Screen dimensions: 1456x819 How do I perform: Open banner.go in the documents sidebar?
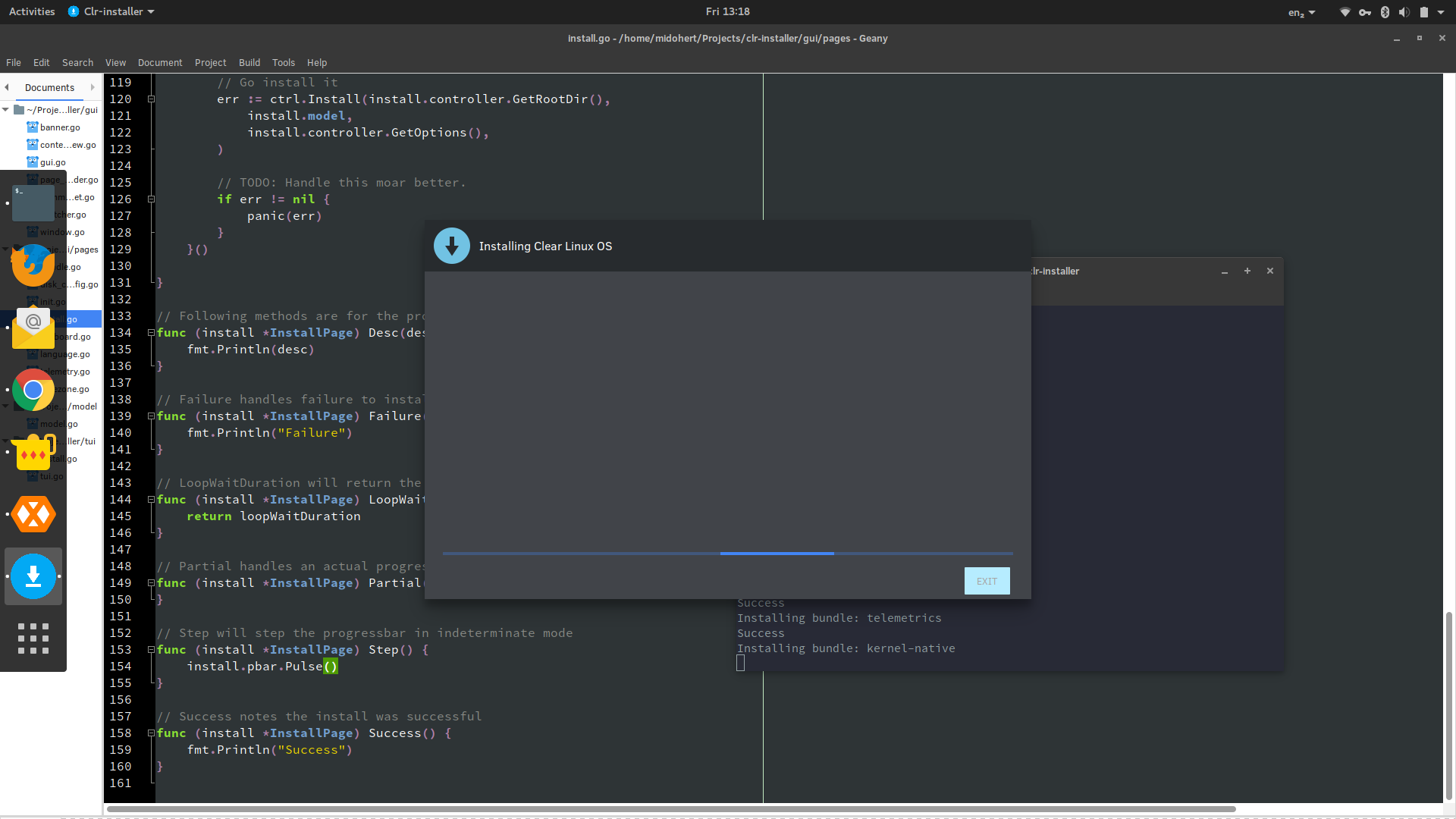pos(60,127)
